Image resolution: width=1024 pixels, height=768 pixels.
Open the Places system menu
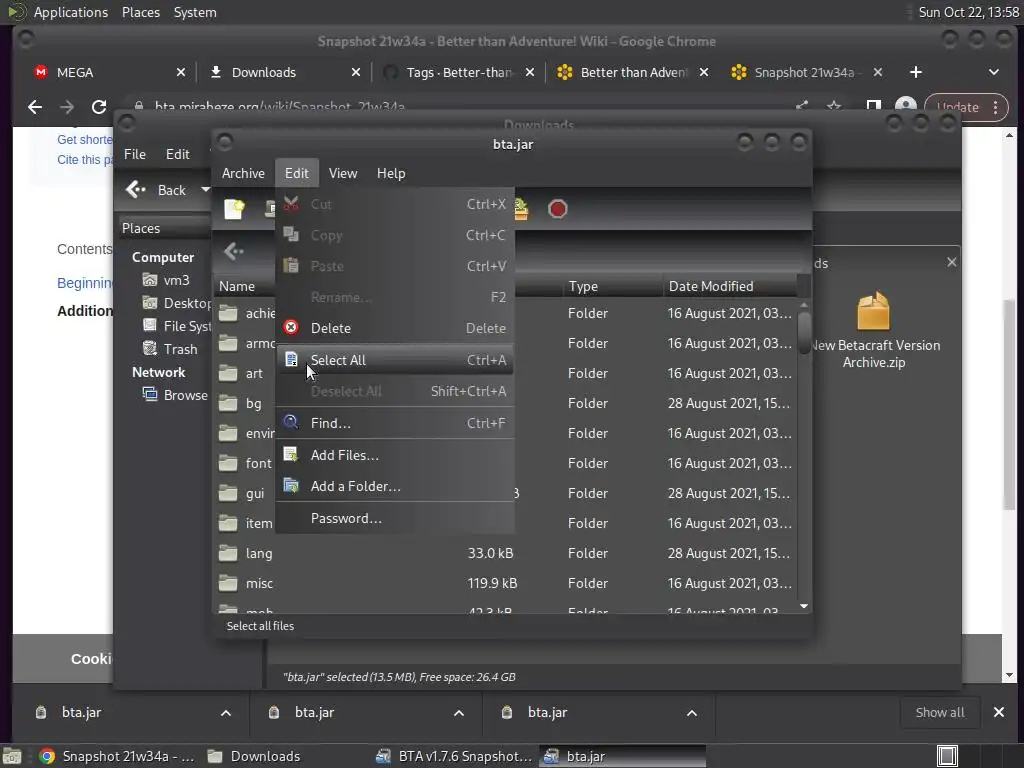click(x=140, y=12)
